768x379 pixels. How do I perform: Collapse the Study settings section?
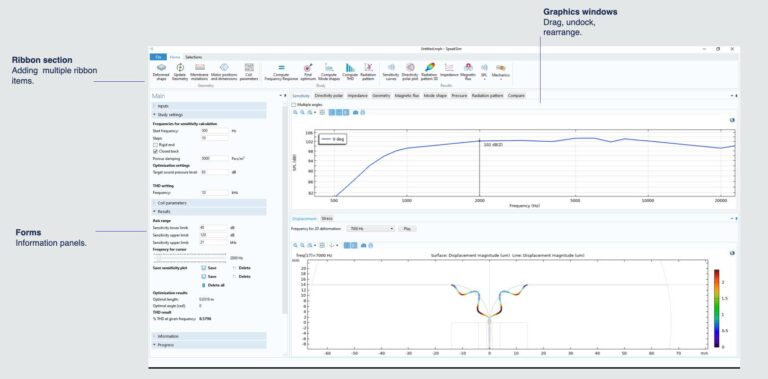click(x=210, y=115)
